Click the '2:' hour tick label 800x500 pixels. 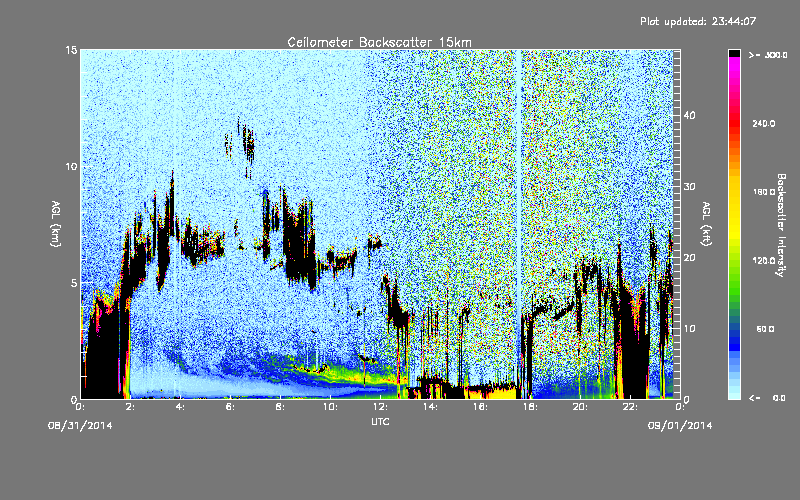[131, 407]
